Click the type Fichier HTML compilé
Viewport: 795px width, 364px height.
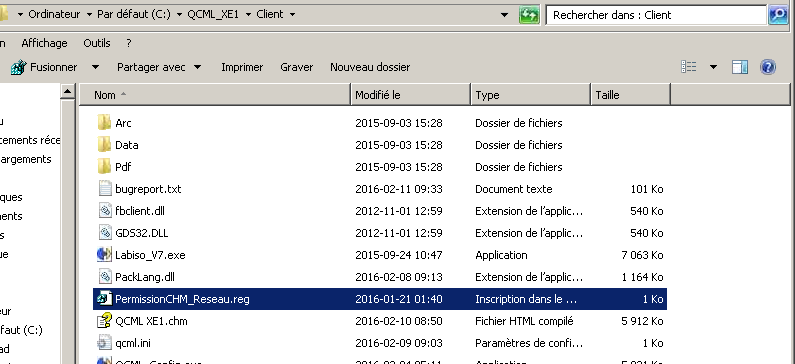pos(524,321)
